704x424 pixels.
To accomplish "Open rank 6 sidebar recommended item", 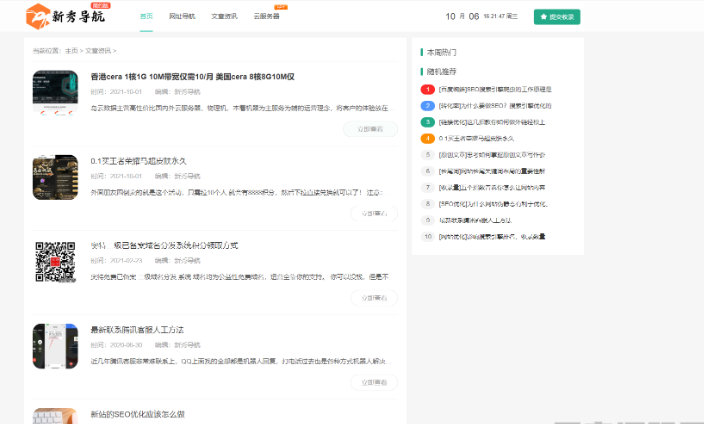I will tap(492, 171).
